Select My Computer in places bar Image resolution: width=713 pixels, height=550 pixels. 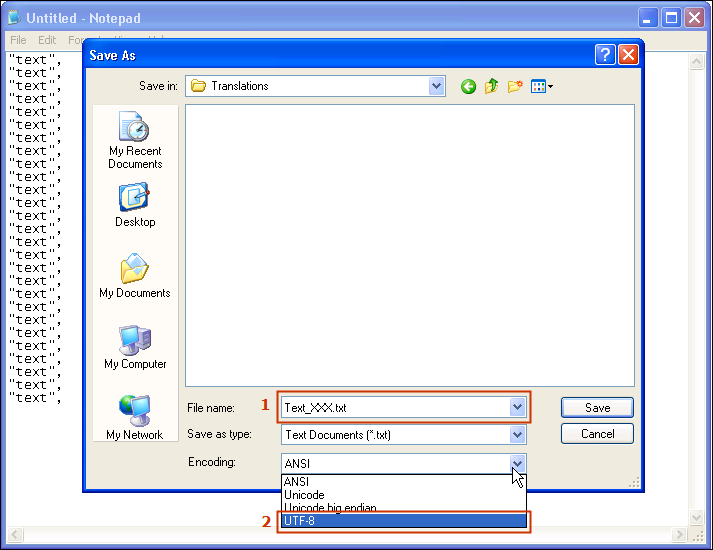(135, 348)
